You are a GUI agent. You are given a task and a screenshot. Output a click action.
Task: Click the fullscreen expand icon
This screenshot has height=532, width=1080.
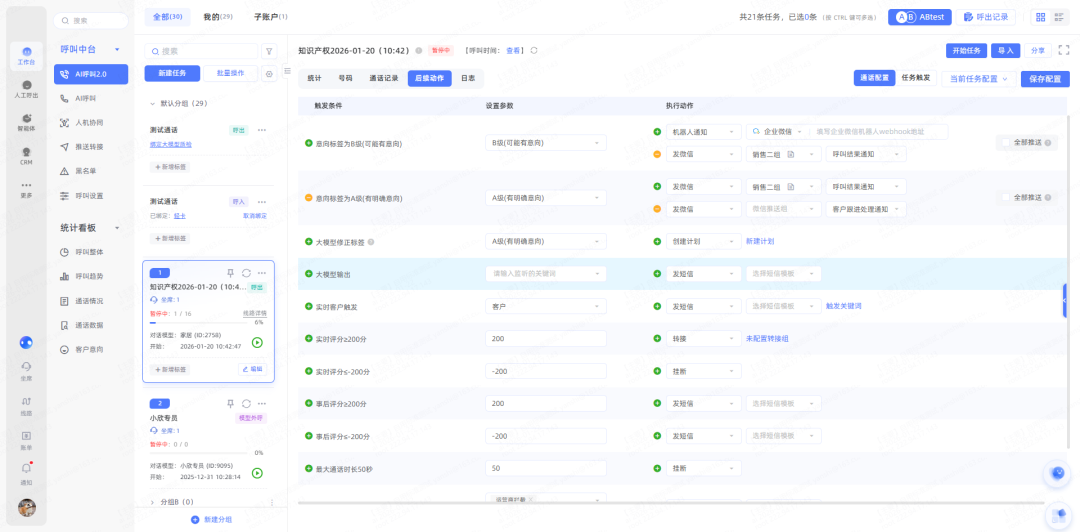click(1064, 50)
